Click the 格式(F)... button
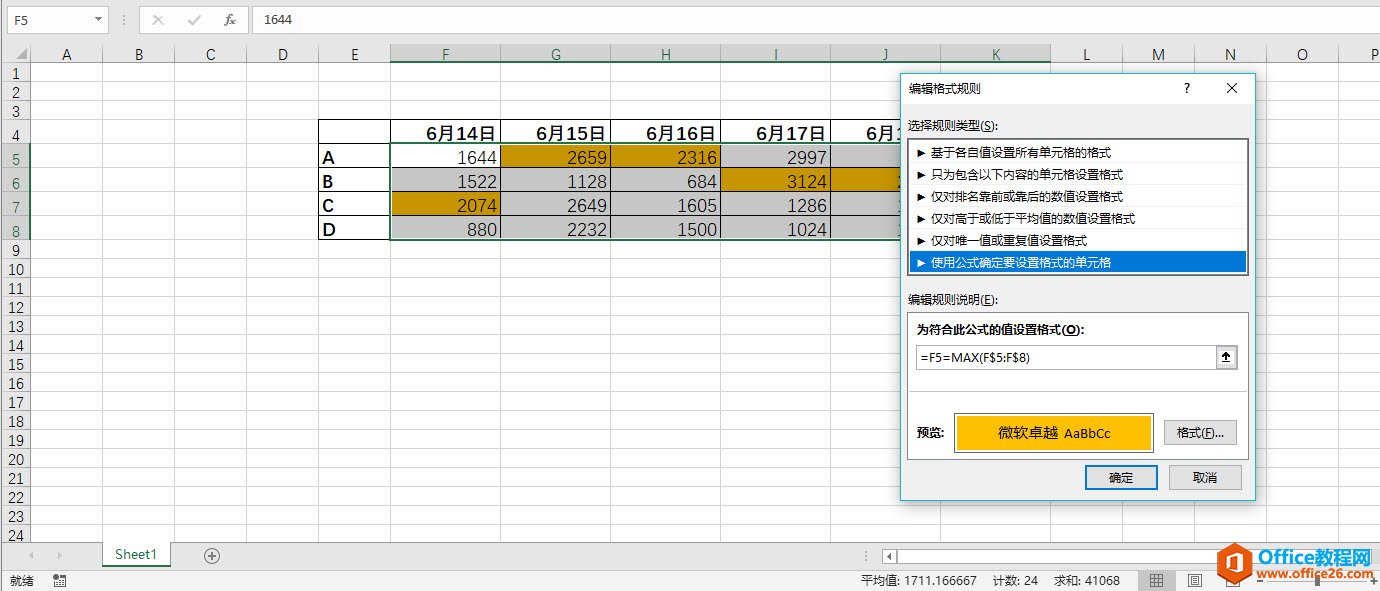Viewport: 1380px width, 591px height. point(1200,433)
